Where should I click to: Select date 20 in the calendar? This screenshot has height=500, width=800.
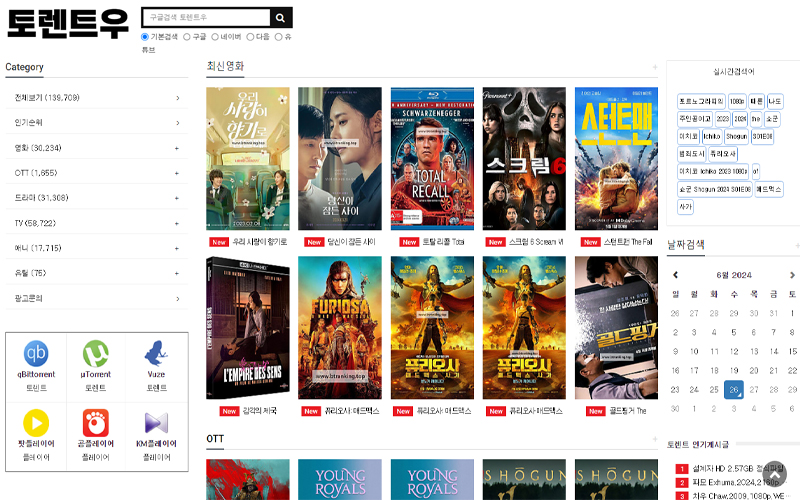(754, 371)
